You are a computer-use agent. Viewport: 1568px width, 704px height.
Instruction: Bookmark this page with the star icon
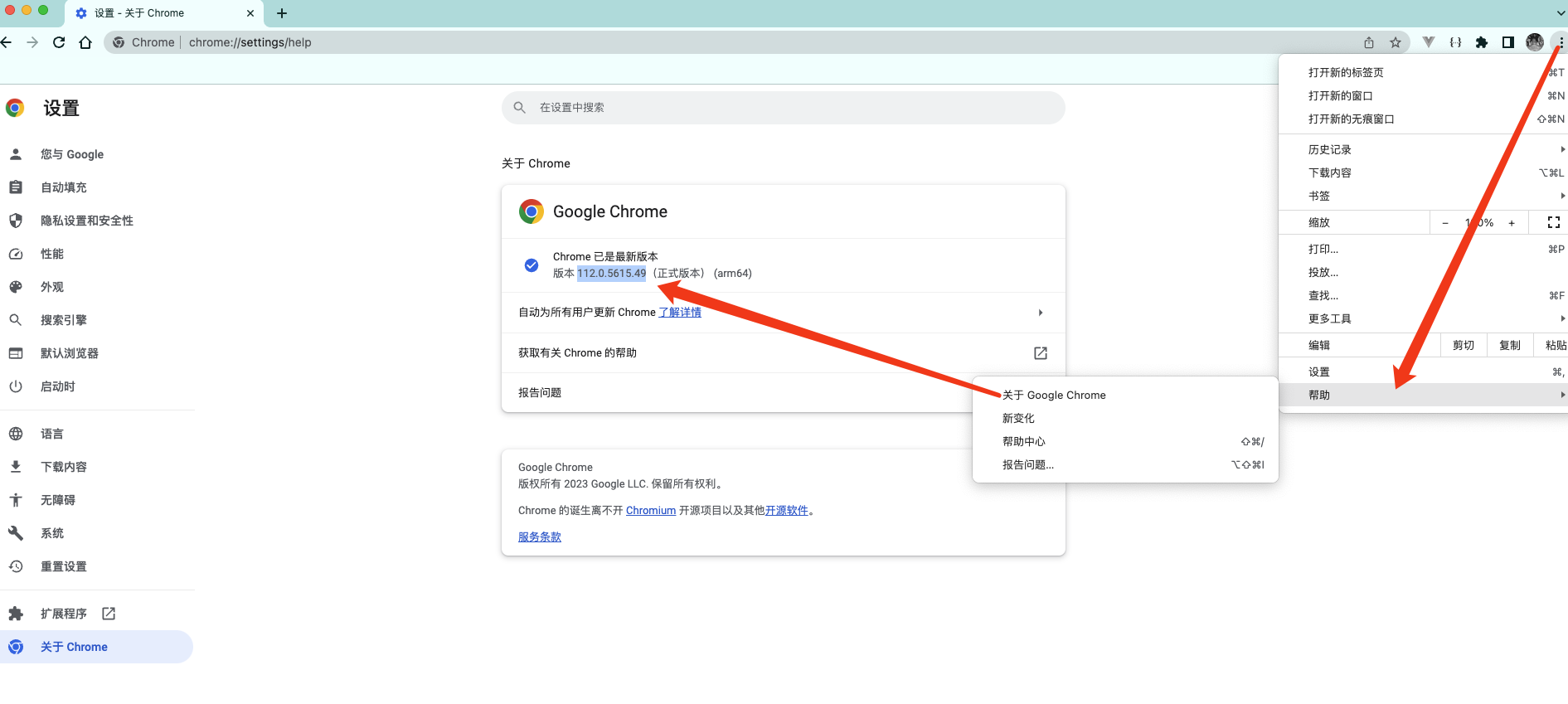click(x=1396, y=42)
